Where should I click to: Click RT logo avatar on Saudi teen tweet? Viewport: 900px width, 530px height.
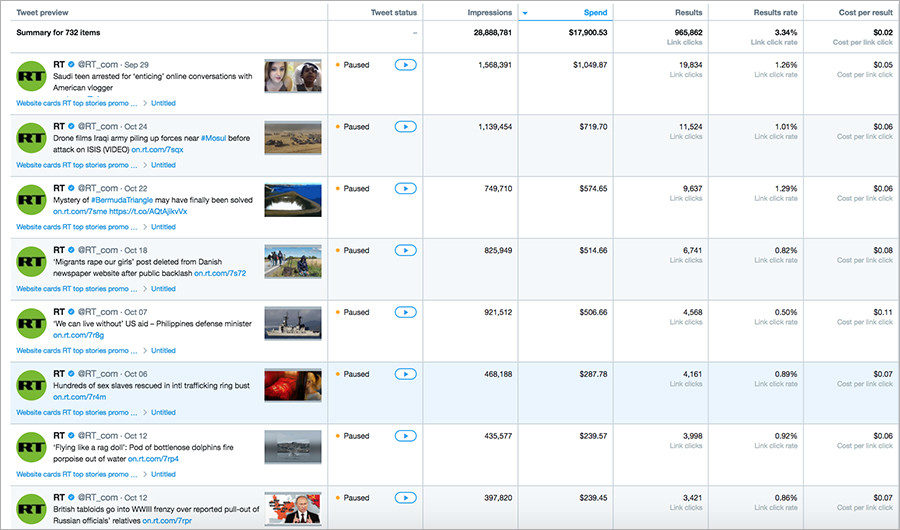(31, 76)
